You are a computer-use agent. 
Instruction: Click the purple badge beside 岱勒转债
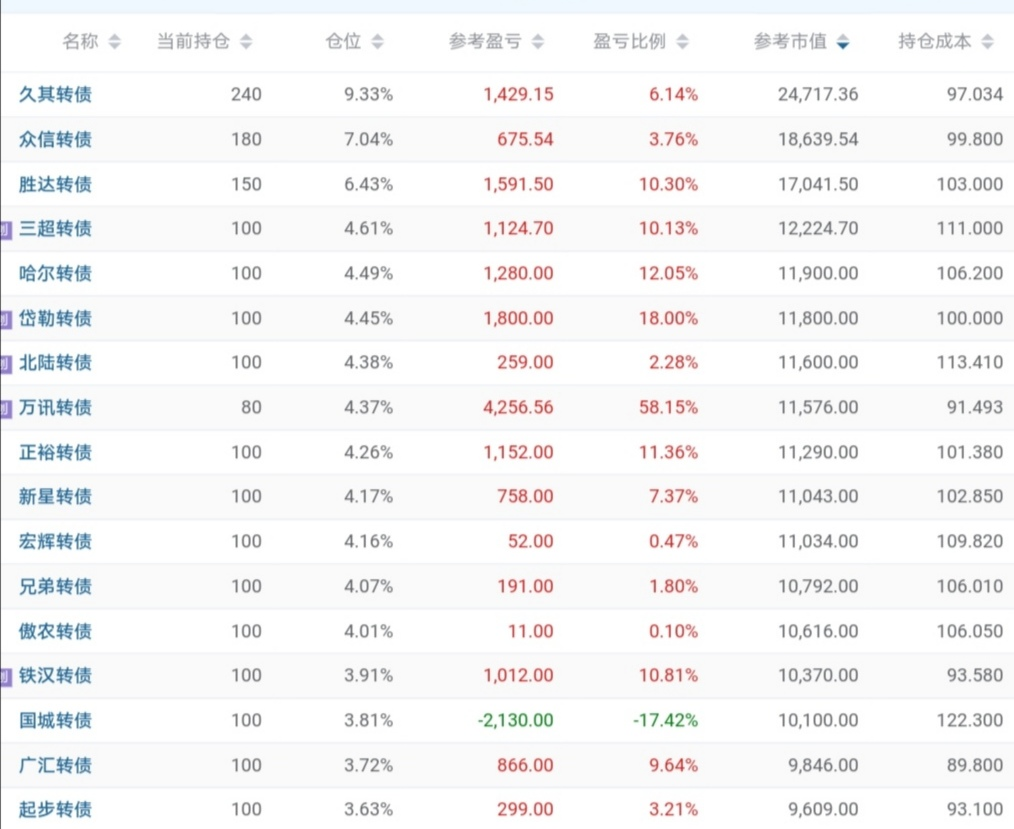coord(5,319)
